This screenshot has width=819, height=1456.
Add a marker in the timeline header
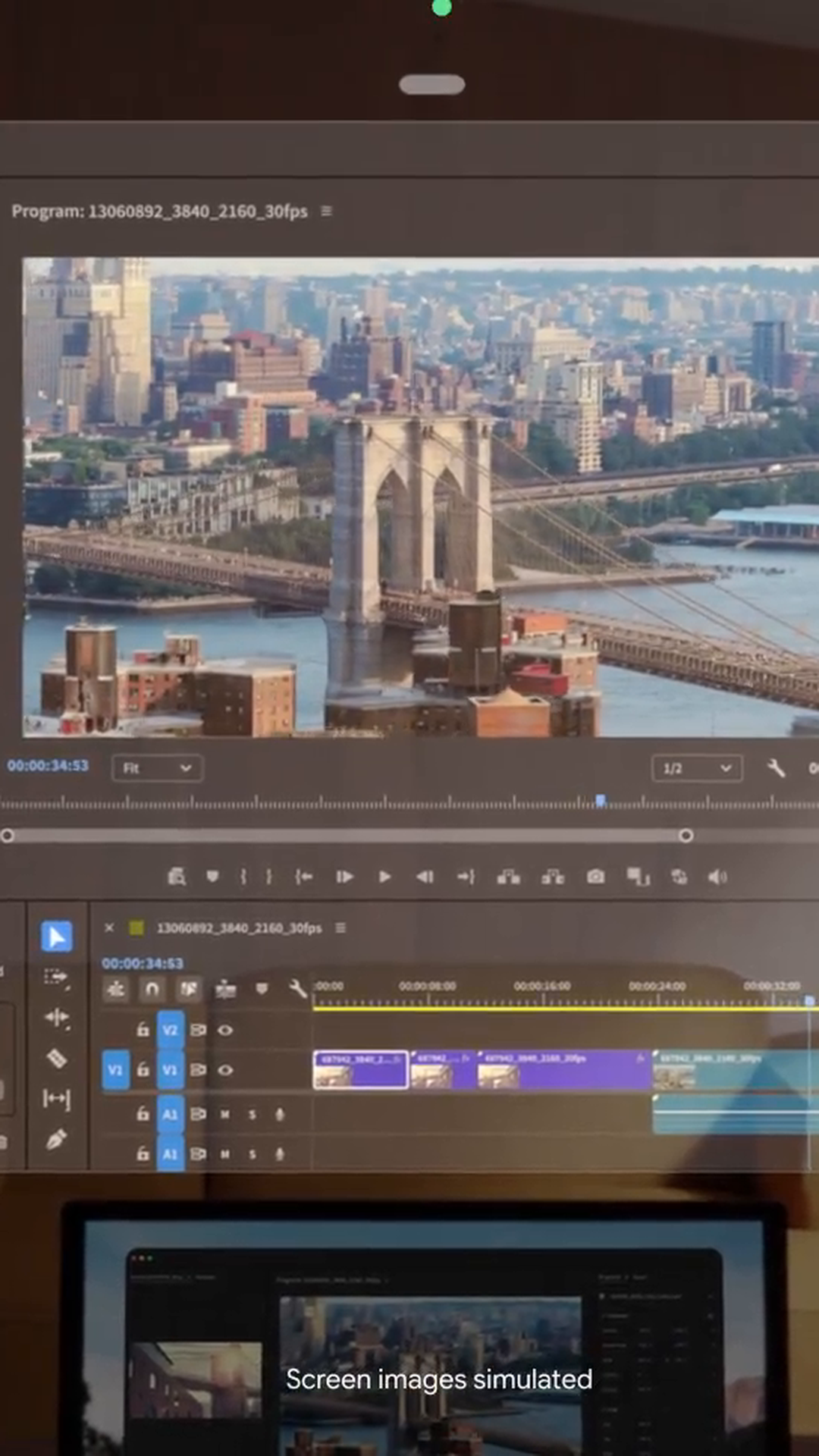[262, 989]
